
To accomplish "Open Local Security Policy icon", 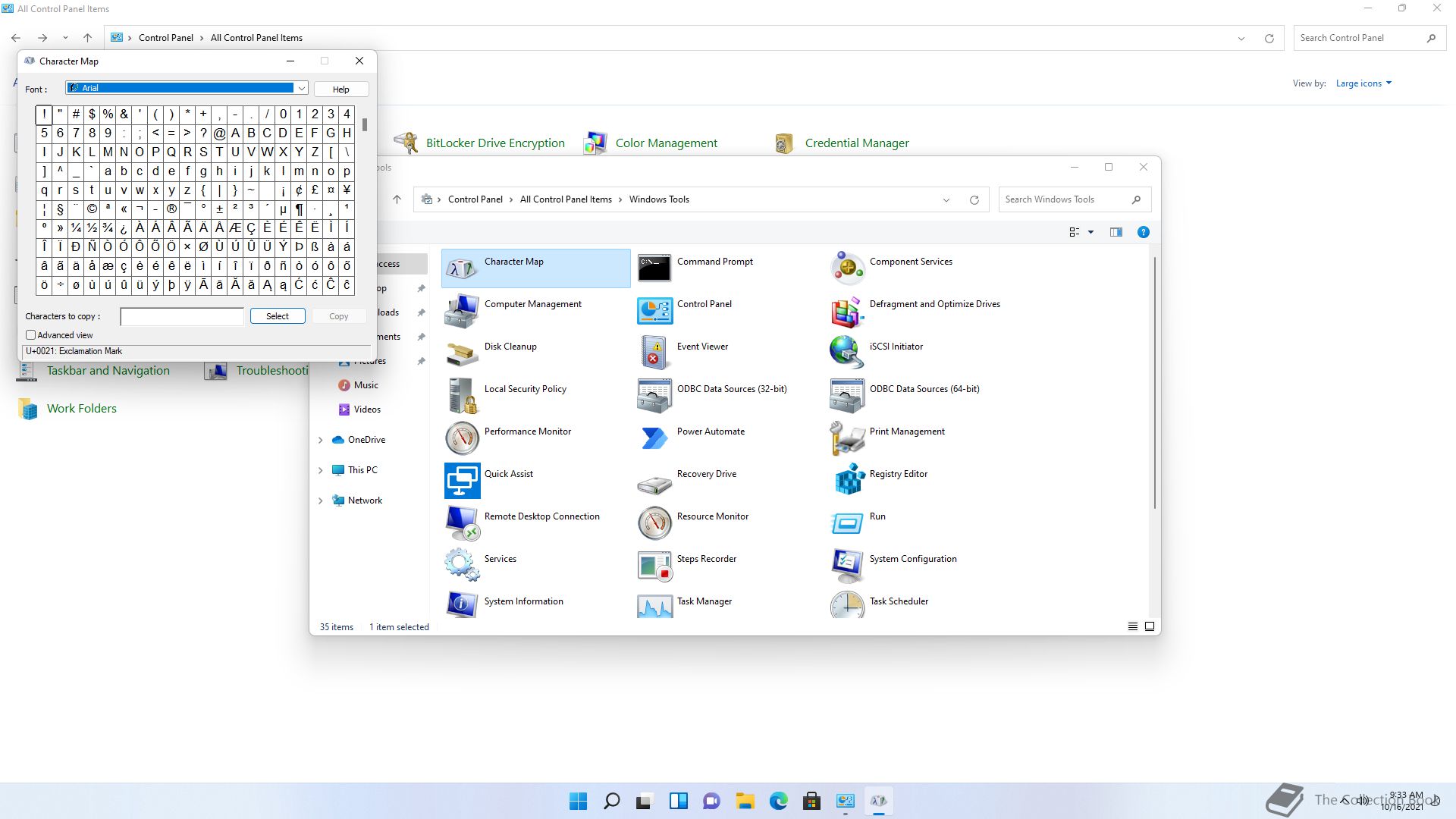I will tap(462, 396).
